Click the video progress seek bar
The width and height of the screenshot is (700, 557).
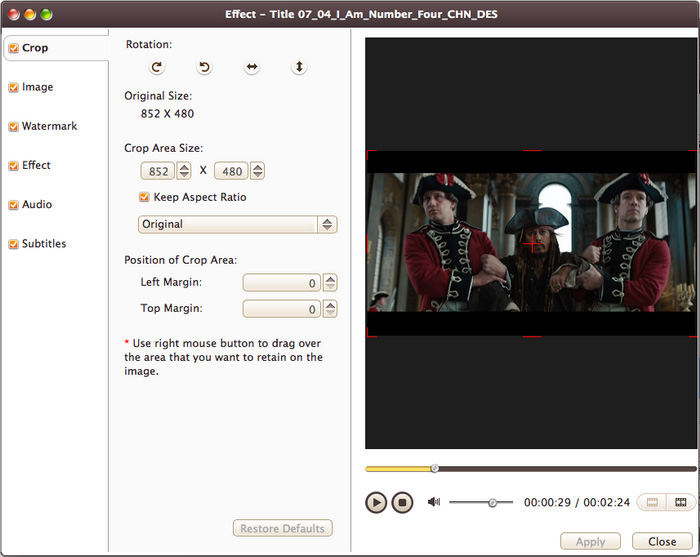coord(530,468)
